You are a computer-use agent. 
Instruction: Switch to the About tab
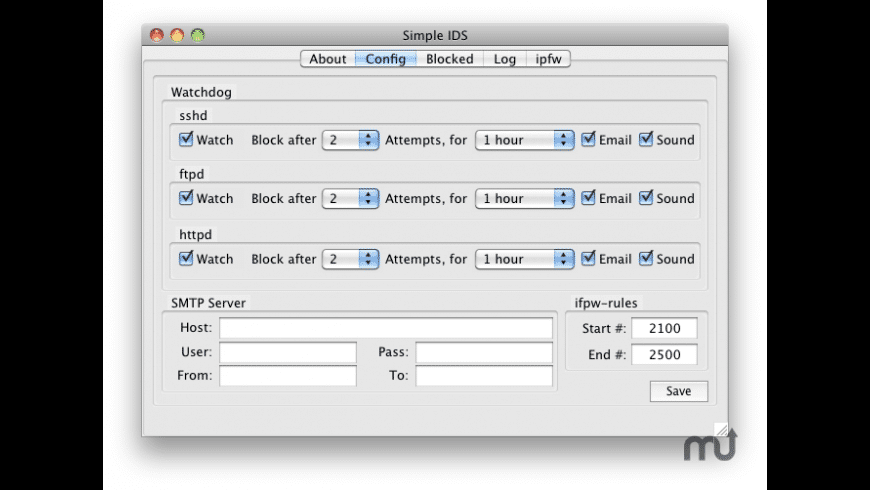tap(327, 59)
